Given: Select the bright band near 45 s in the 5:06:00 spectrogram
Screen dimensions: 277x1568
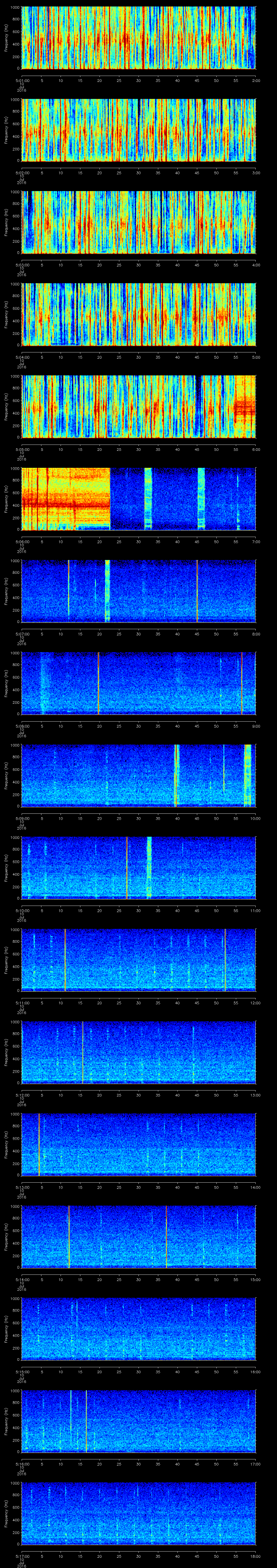Looking at the screenshot, I should [202, 499].
